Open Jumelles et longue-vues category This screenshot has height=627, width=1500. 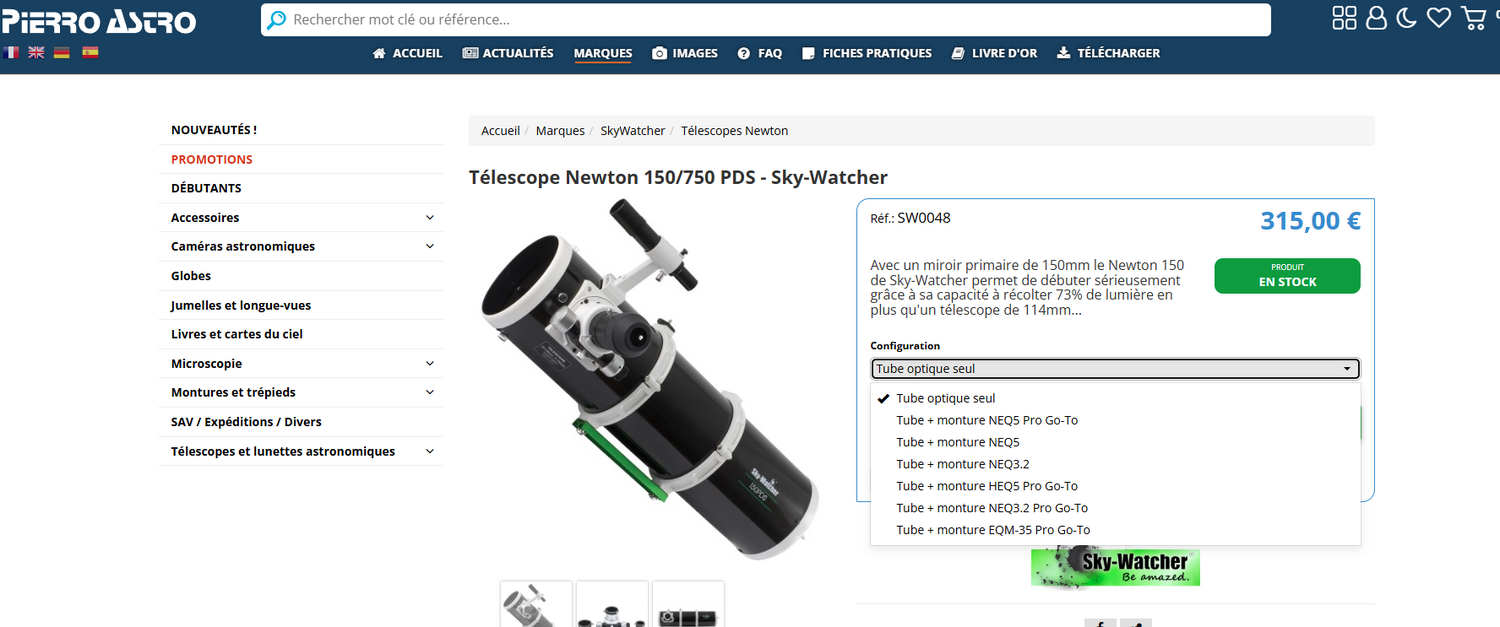tap(241, 305)
